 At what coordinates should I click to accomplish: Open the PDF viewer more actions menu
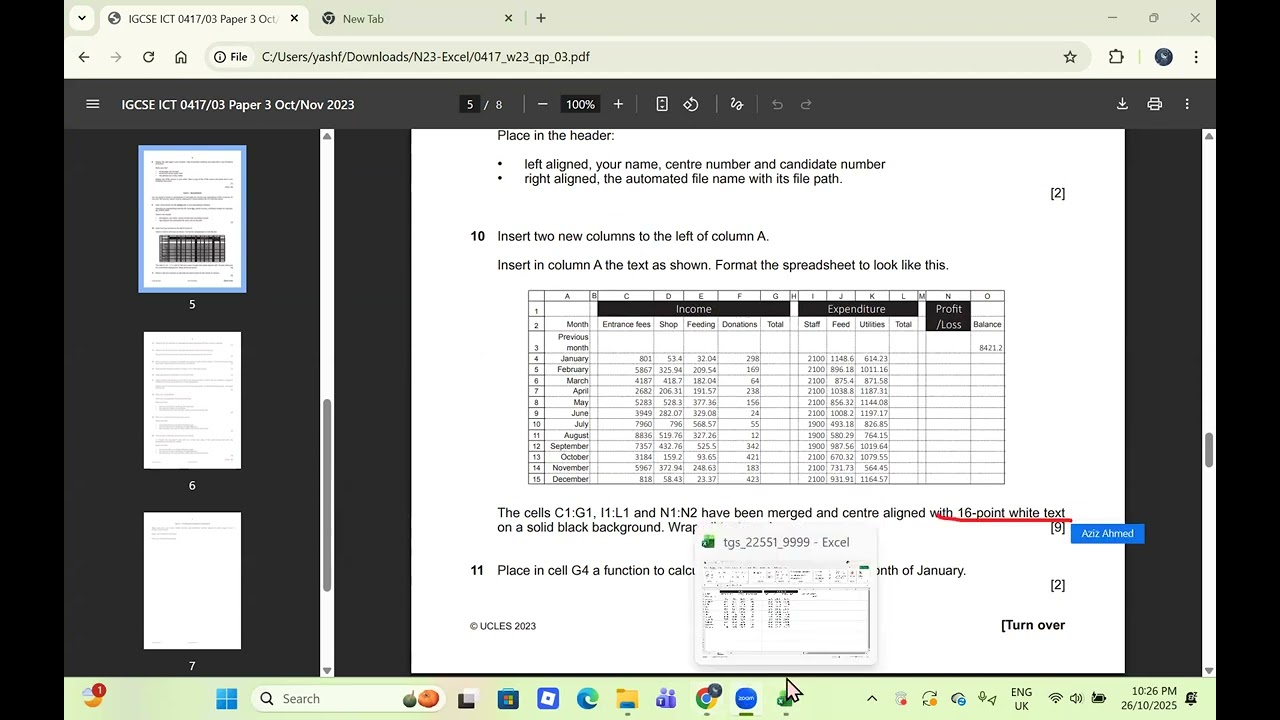1187,104
